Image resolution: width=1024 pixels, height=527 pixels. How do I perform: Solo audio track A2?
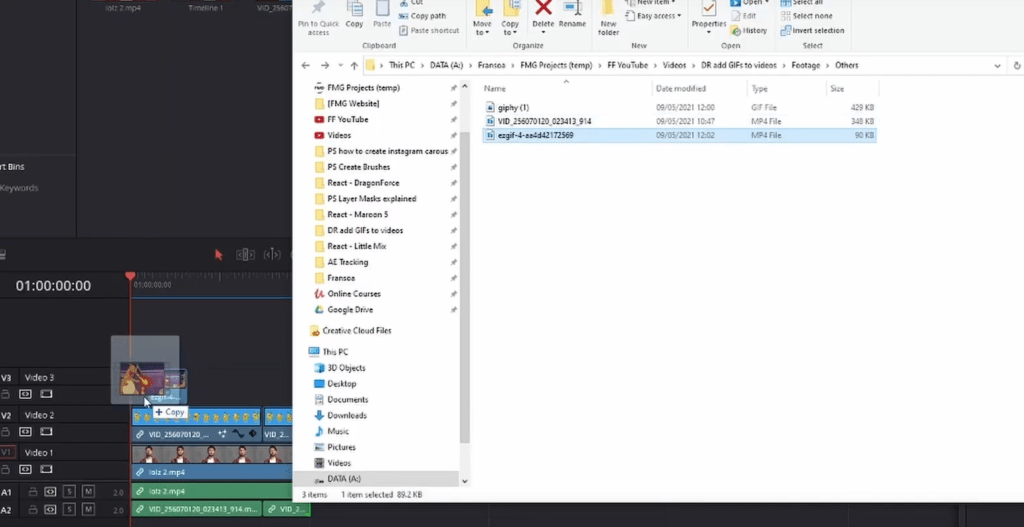click(x=69, y=509)
